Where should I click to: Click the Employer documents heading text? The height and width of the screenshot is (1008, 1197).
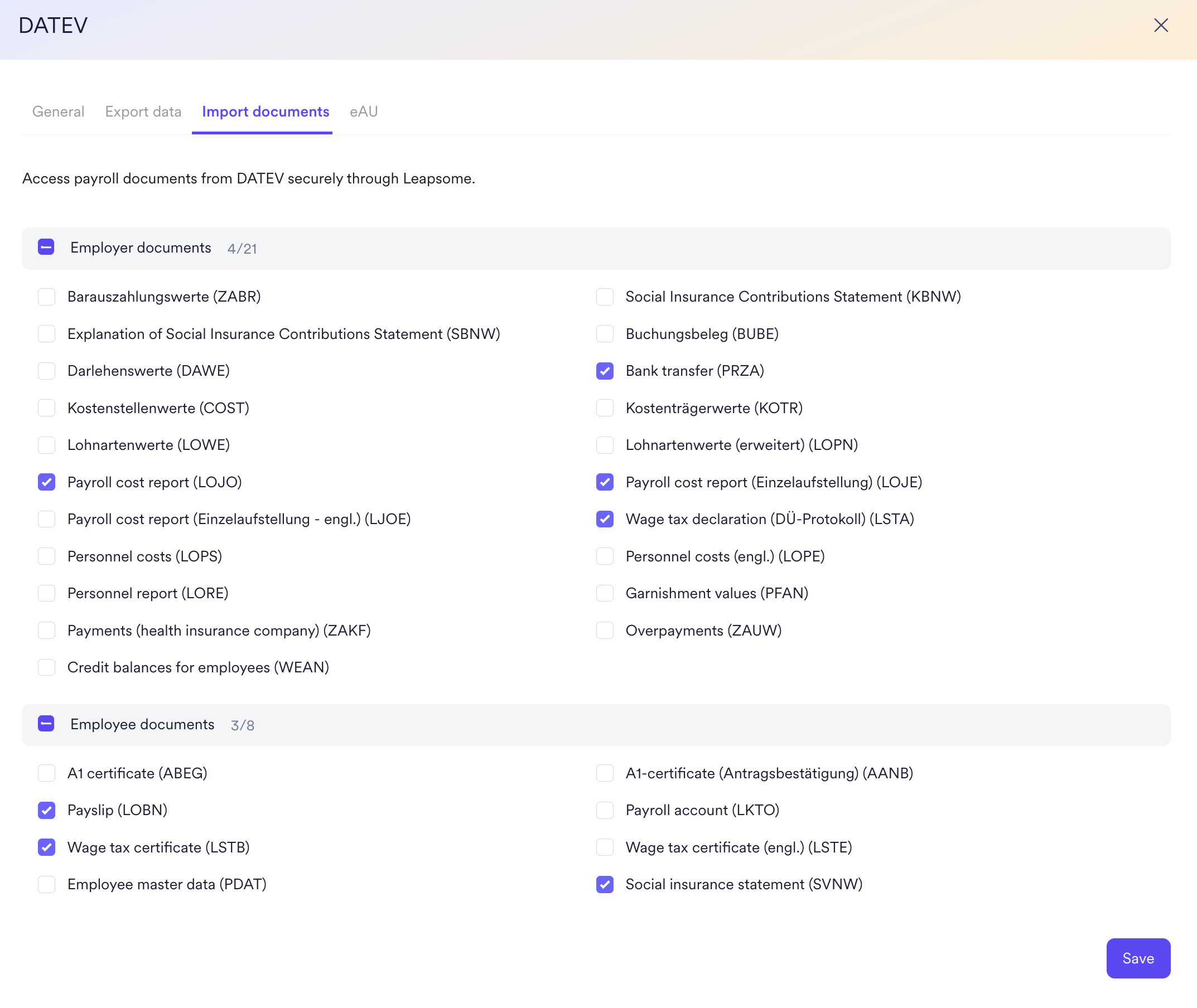click(141, 248)
